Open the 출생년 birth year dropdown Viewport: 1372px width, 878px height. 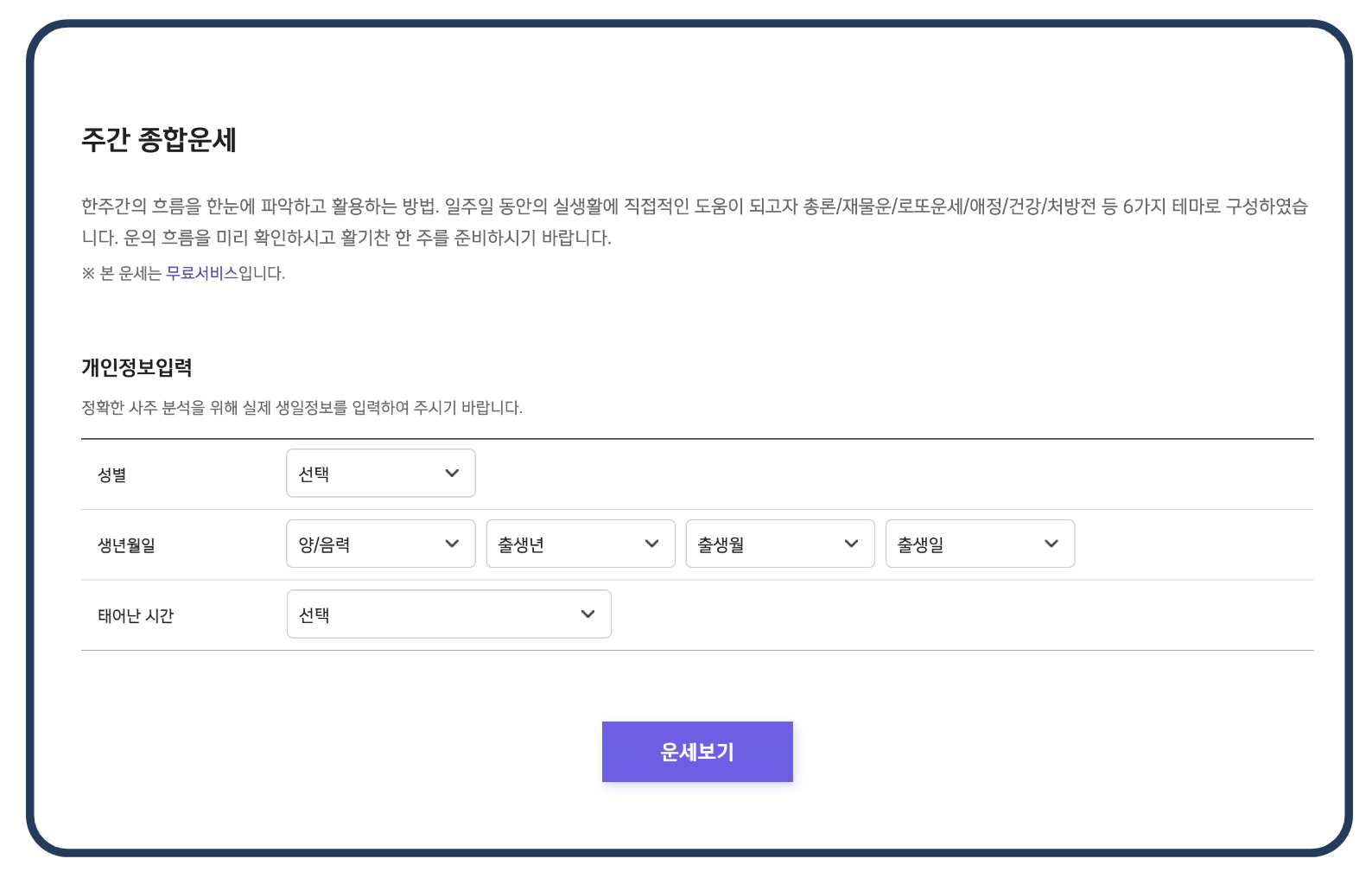pos(580,544)
